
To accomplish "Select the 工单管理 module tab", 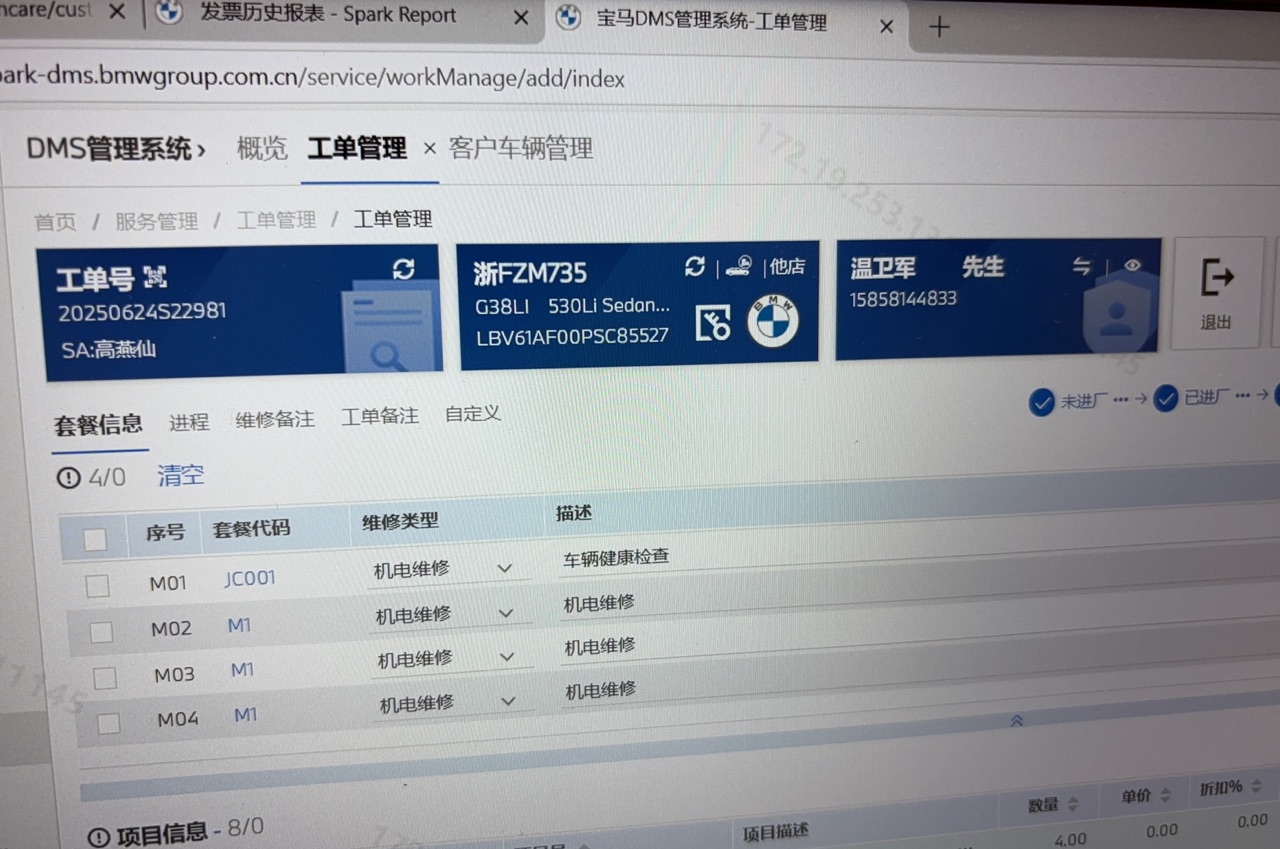I will pos(357,149).
